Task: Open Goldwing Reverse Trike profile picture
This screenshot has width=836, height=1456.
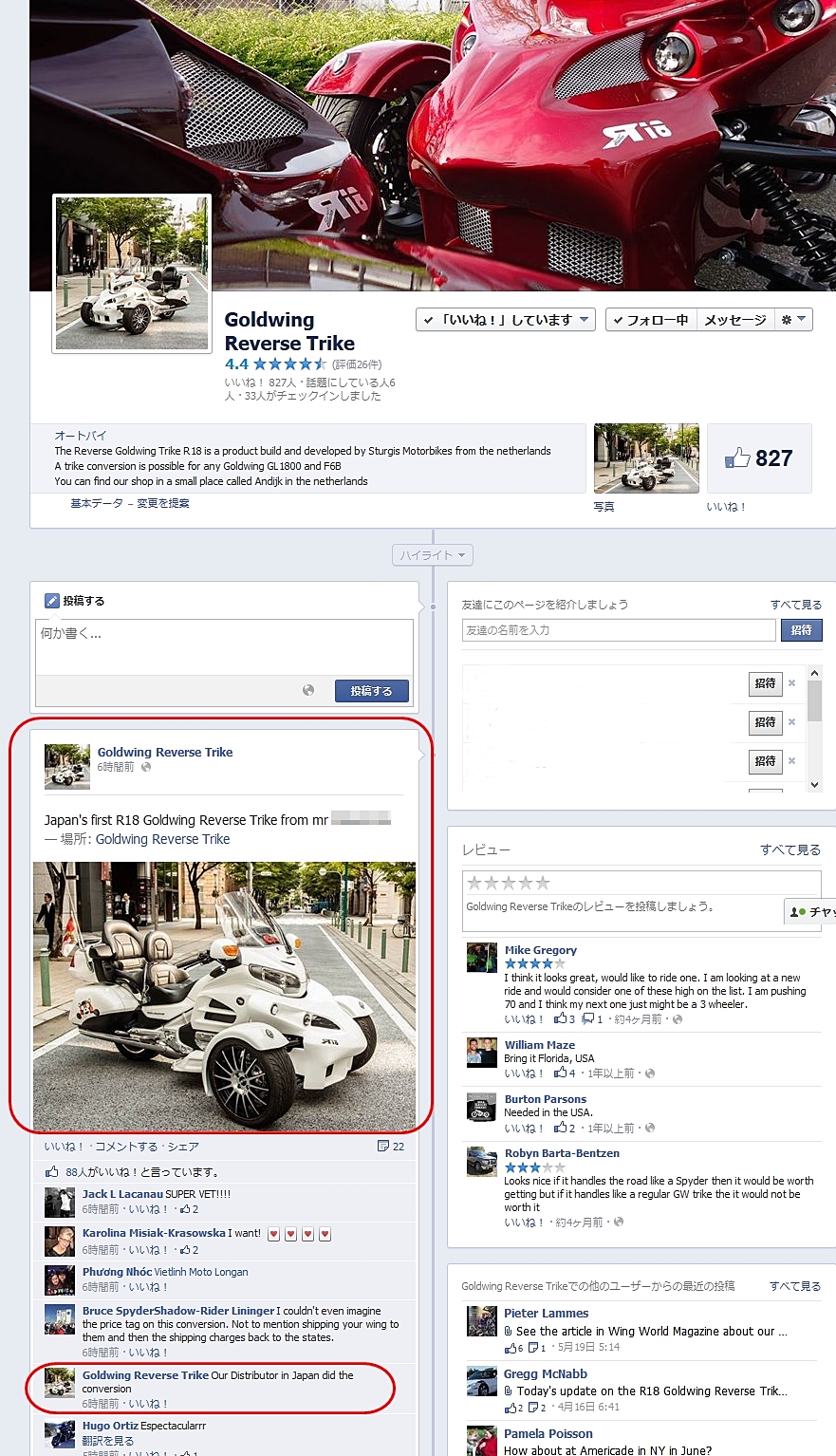Action: click(132, 273)
